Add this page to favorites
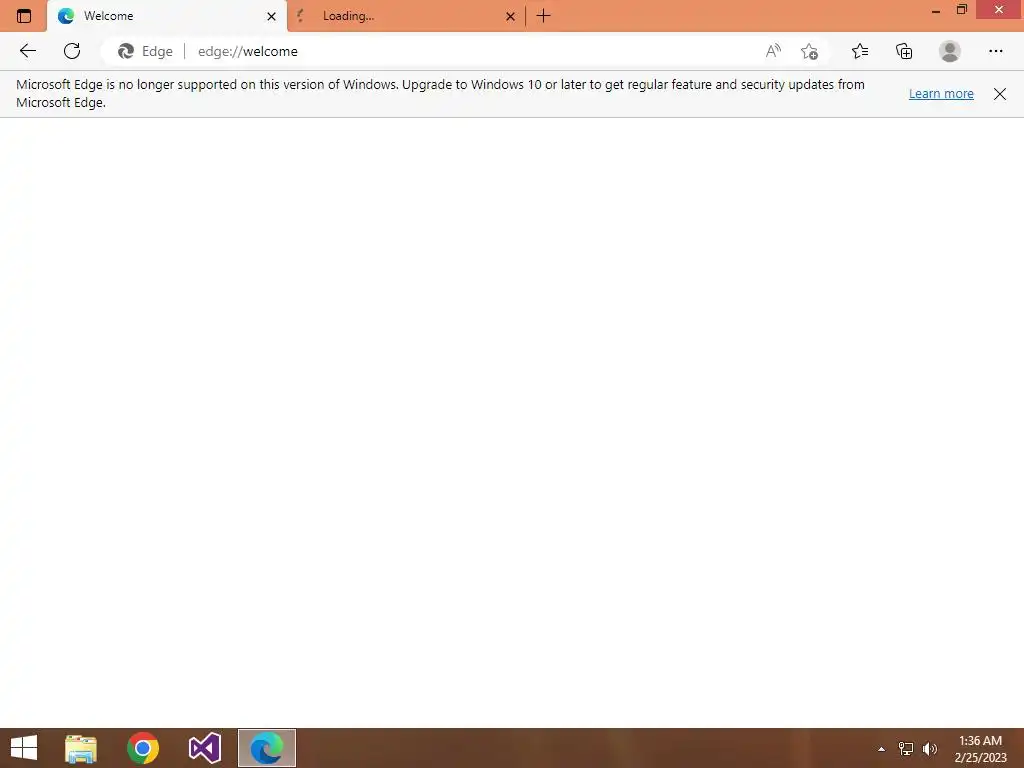Viewport: 1024px width, 768px height. (x=809, y=51)
